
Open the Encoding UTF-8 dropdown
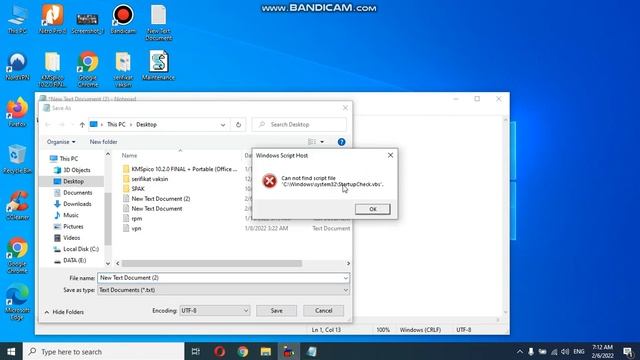215,311
